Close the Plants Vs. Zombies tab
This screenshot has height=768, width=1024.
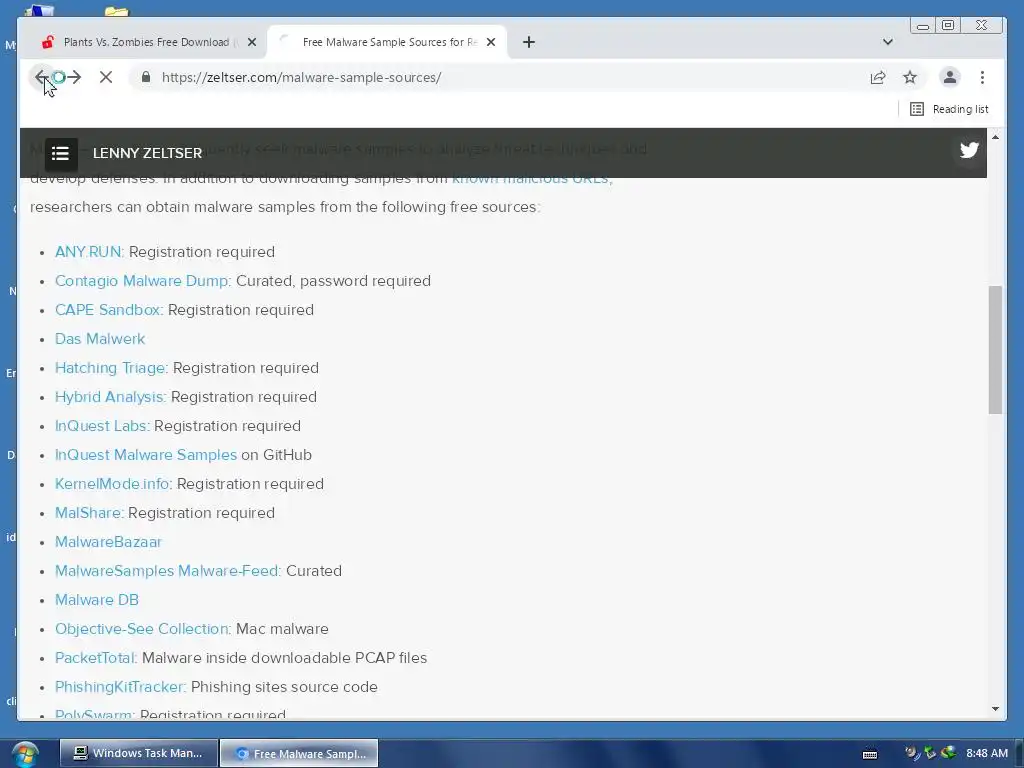tap(252, 42)
